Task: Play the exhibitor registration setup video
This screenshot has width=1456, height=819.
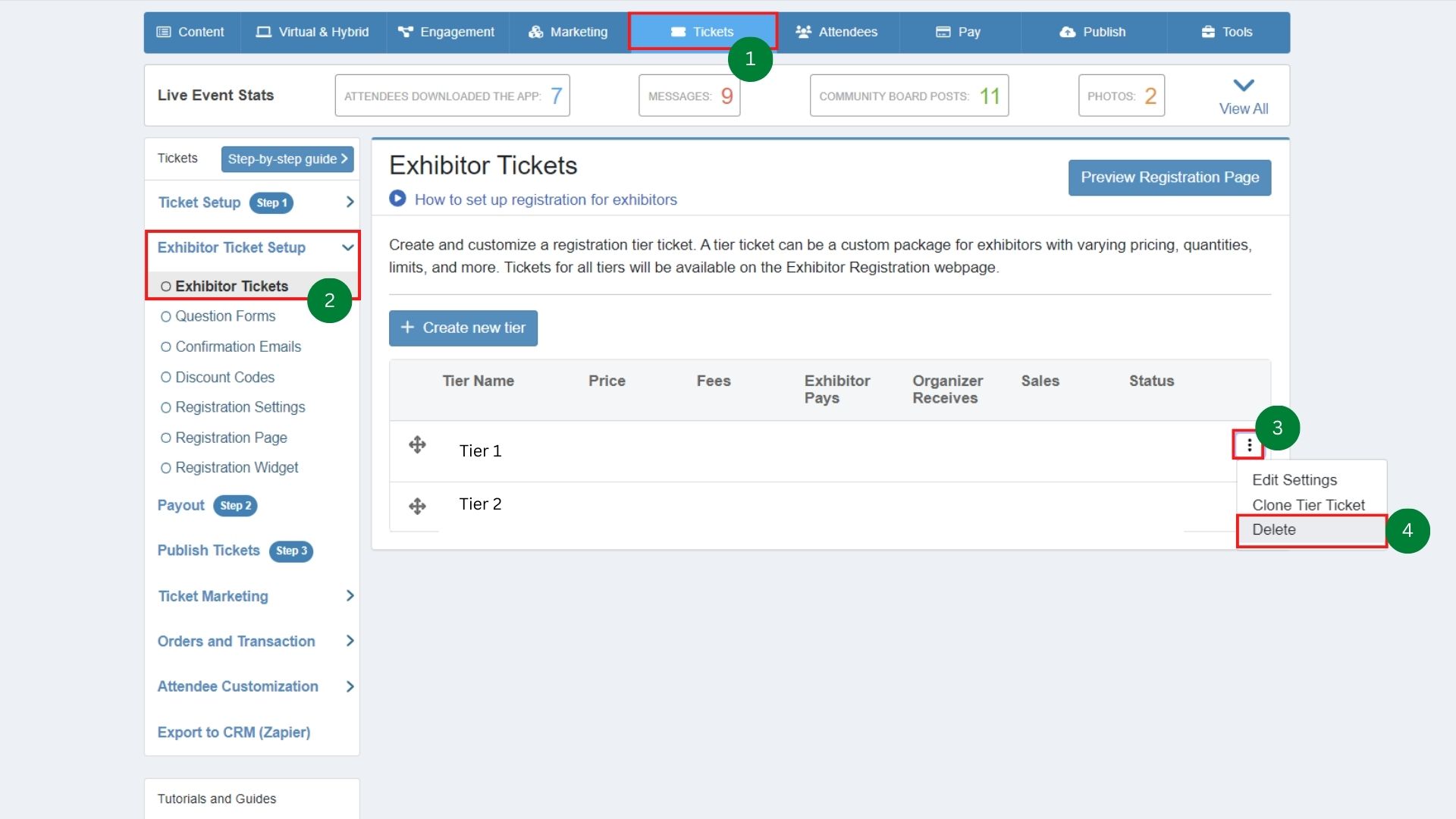Action: tap(397, 199)
